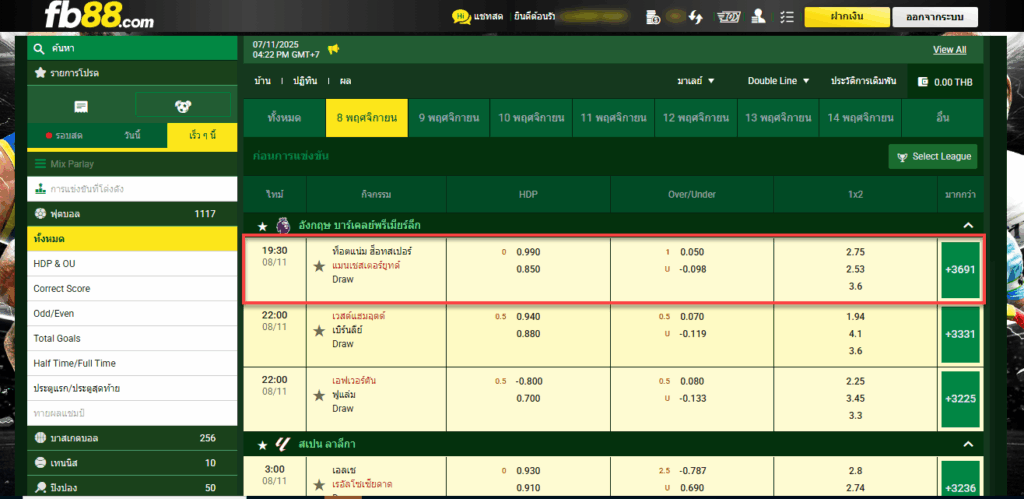Click the search magnifier icon
Image resolution: width=1024 pixels, height=499 pixels.
pyautogui.click(x=39, y=48)
